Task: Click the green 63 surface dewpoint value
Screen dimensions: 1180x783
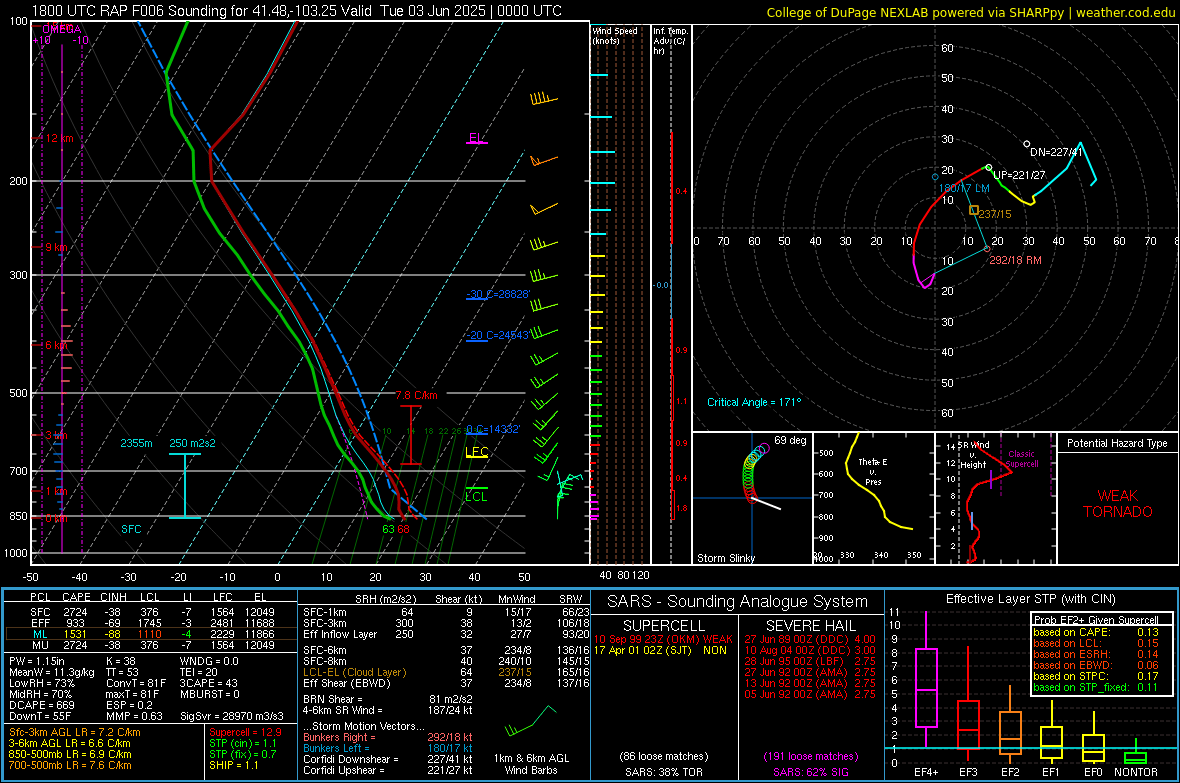Action: tap(388, 529)
